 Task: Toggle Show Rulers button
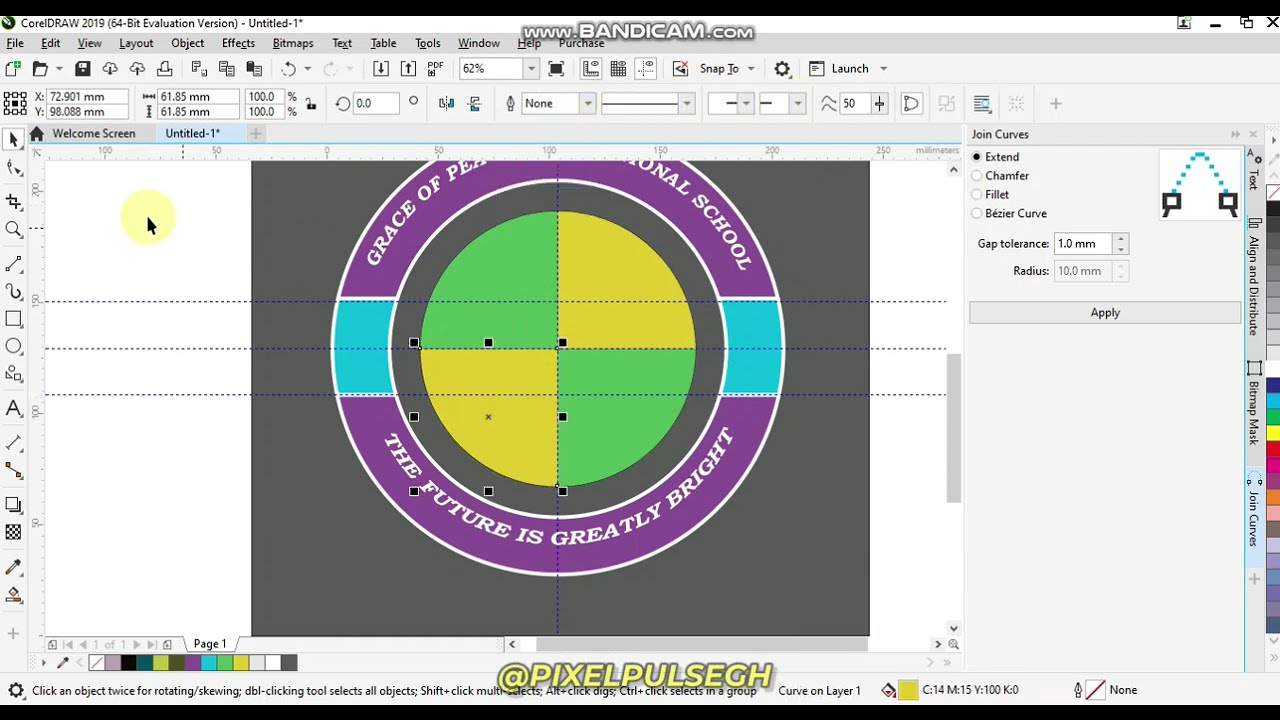coord(591,68)
